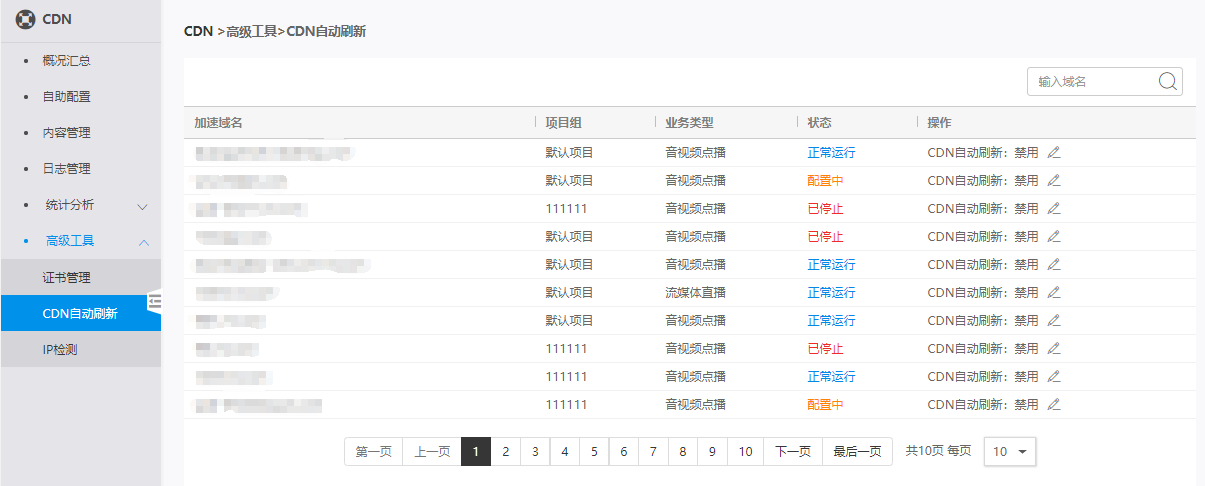The image size is (1205, 486).
Task: Click the CDN logo icon
Action: pos(23,19)
